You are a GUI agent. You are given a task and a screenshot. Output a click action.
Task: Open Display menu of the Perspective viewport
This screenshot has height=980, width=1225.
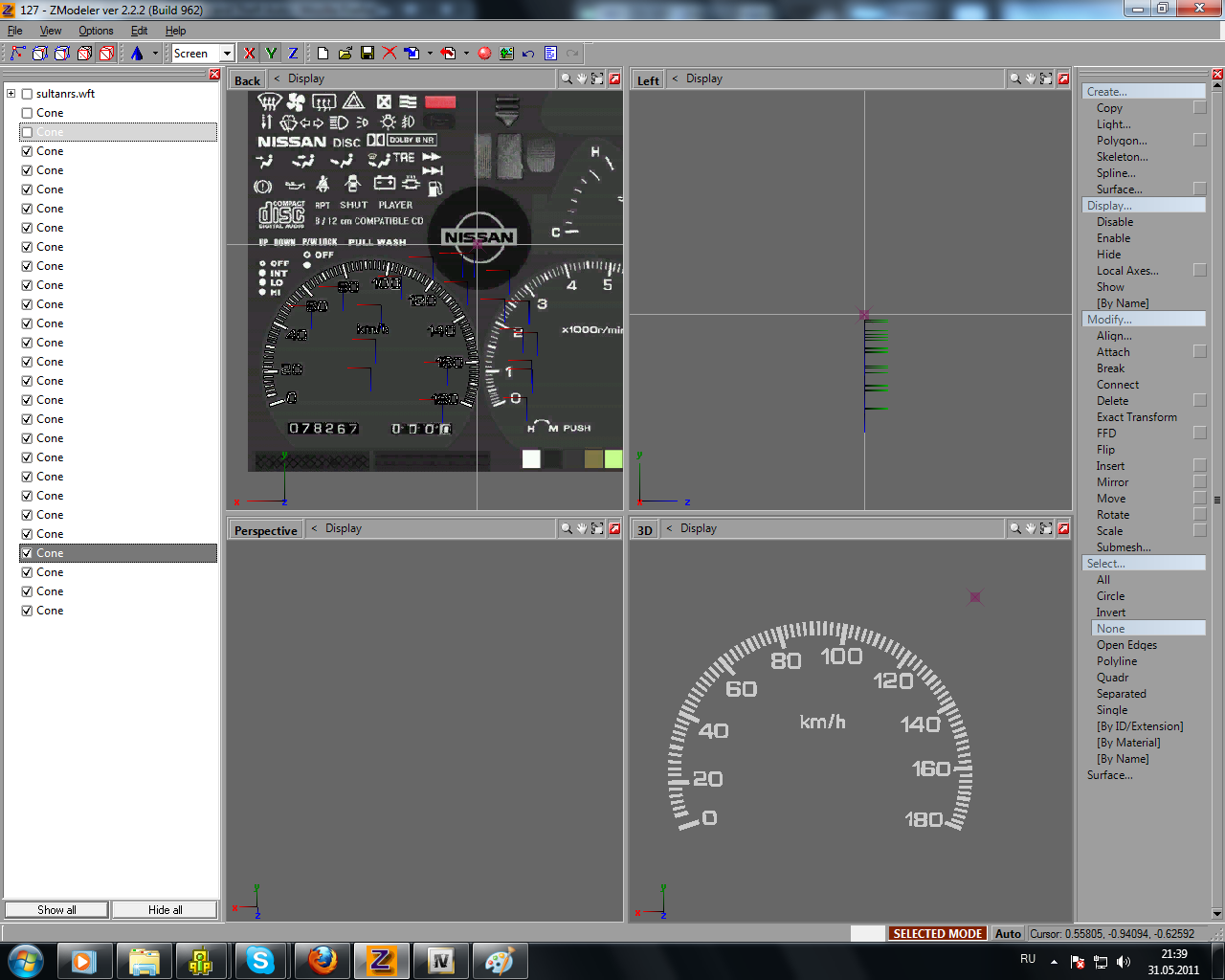344,528
